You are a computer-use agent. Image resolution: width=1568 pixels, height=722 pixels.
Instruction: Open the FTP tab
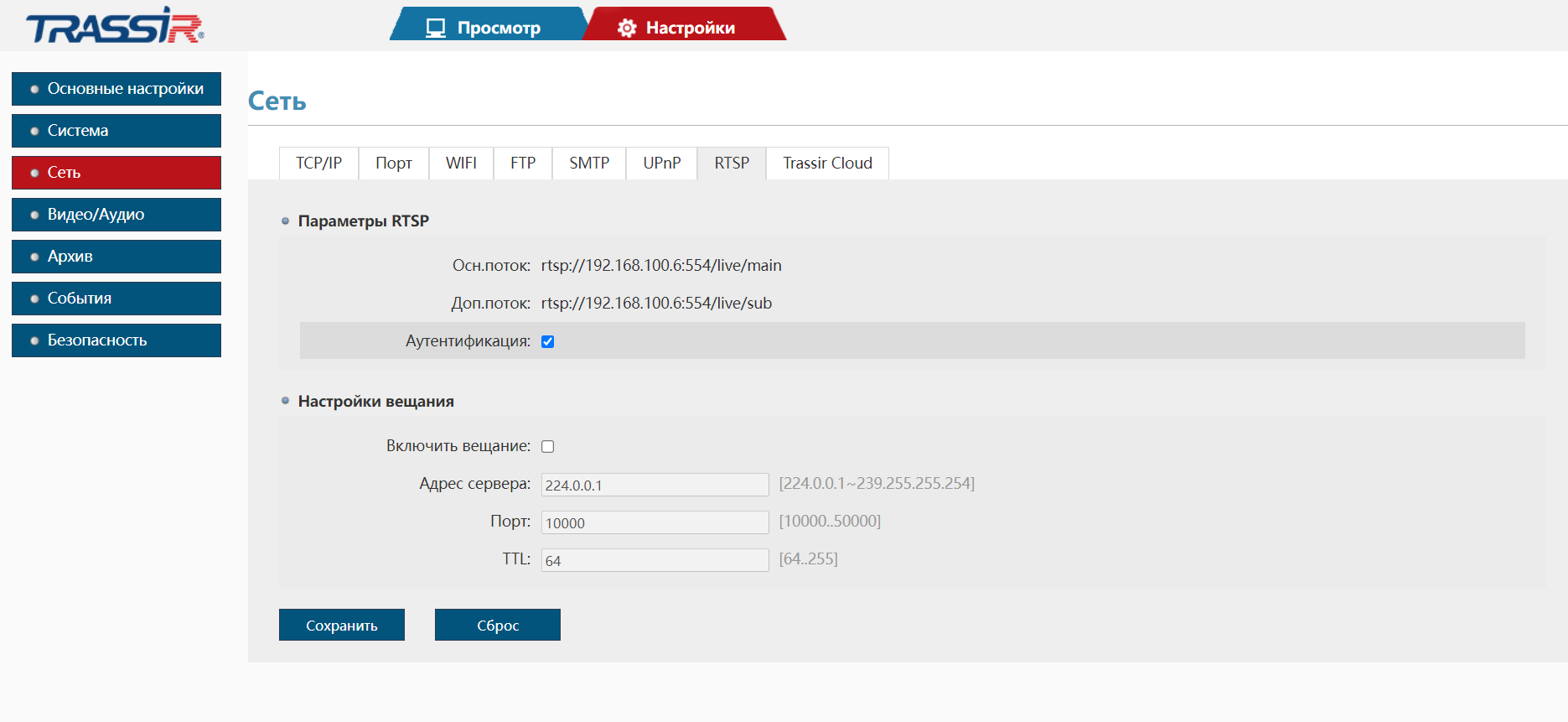click(523, 164)
